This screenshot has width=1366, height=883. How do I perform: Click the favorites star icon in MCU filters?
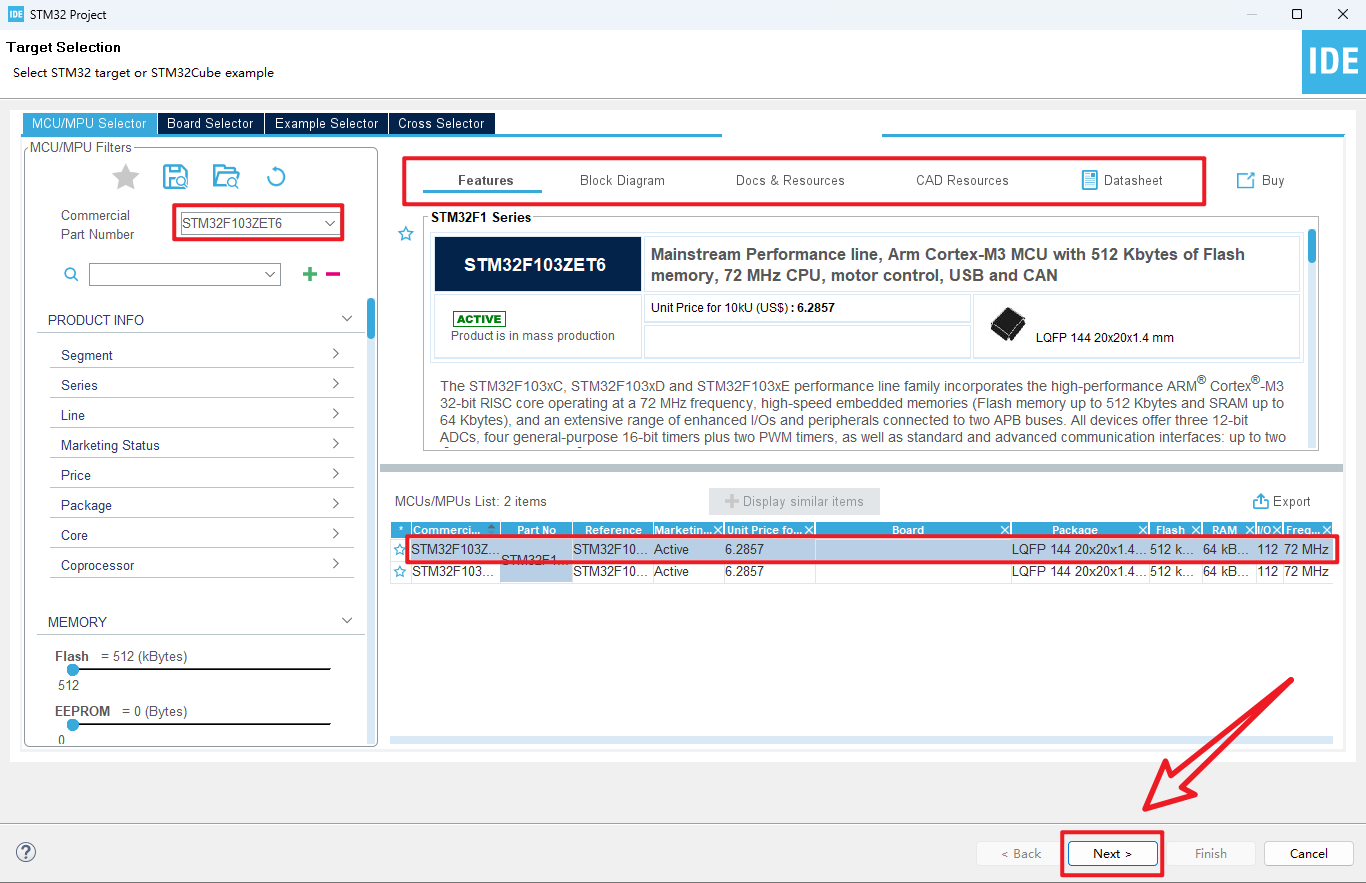coord(125,178)
